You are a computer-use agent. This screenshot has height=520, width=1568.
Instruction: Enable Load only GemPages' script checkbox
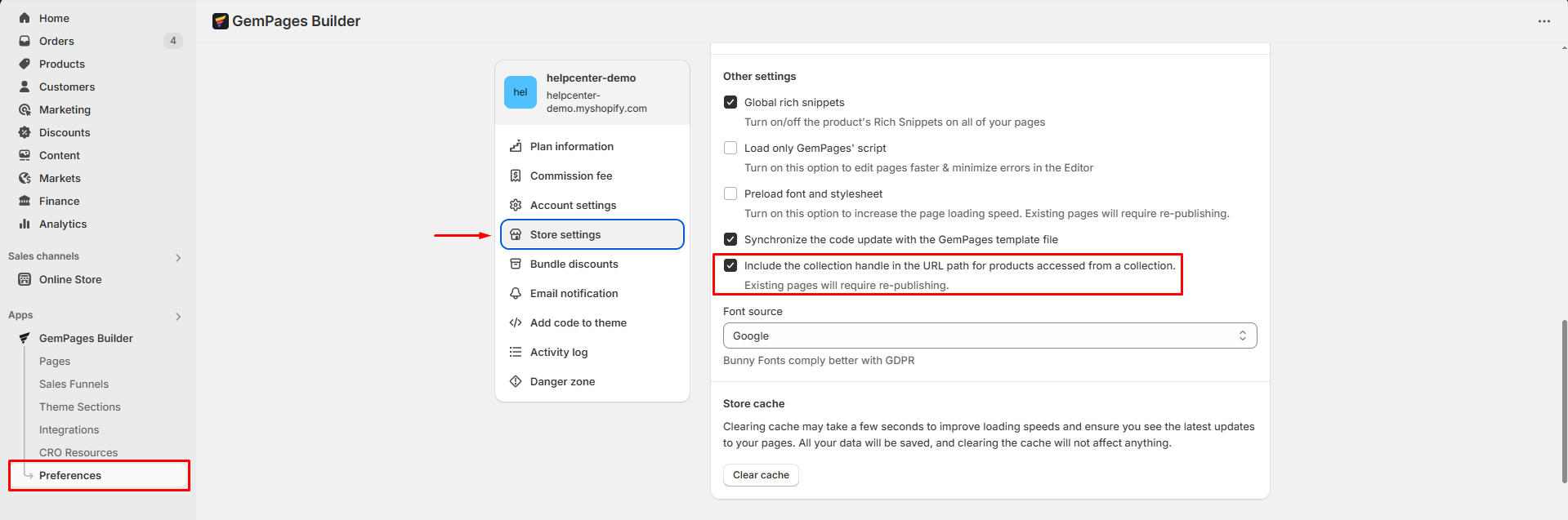pos(730,148)
